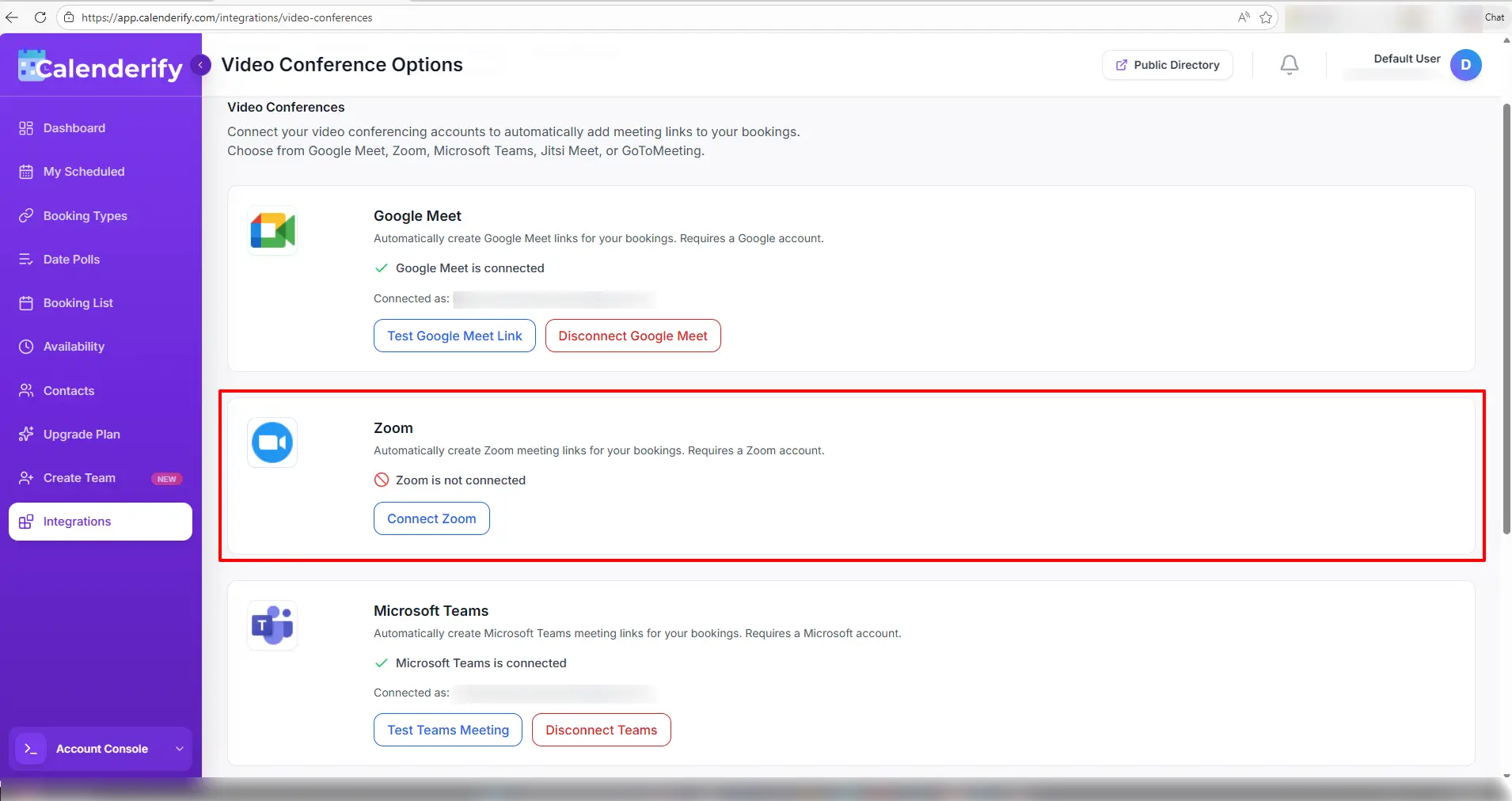The width and height of the screenshot is (1512, 801).
Task: Click the Google Meet logo icon
Action: [x=272, y=230]
